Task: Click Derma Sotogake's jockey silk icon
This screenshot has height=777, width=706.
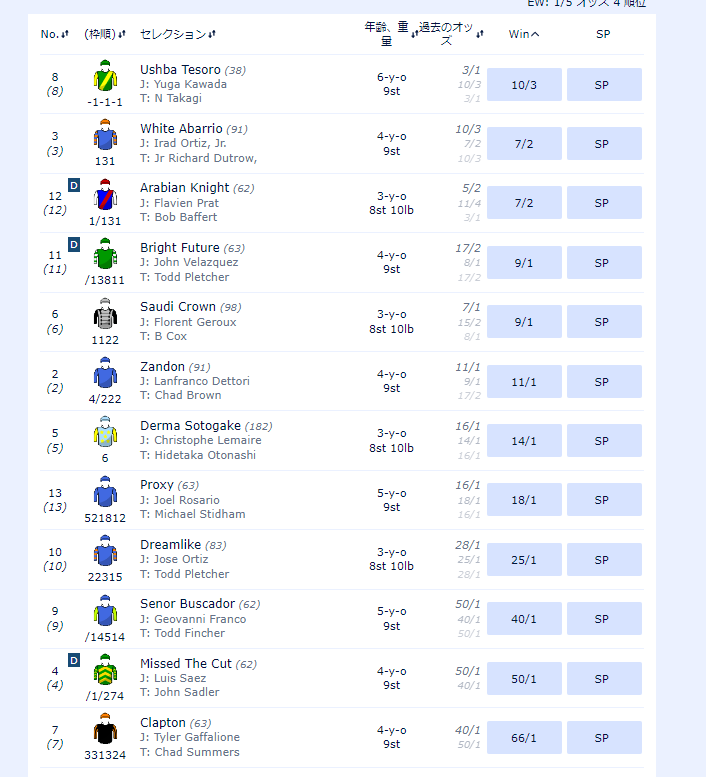Action: click(104, 434)
